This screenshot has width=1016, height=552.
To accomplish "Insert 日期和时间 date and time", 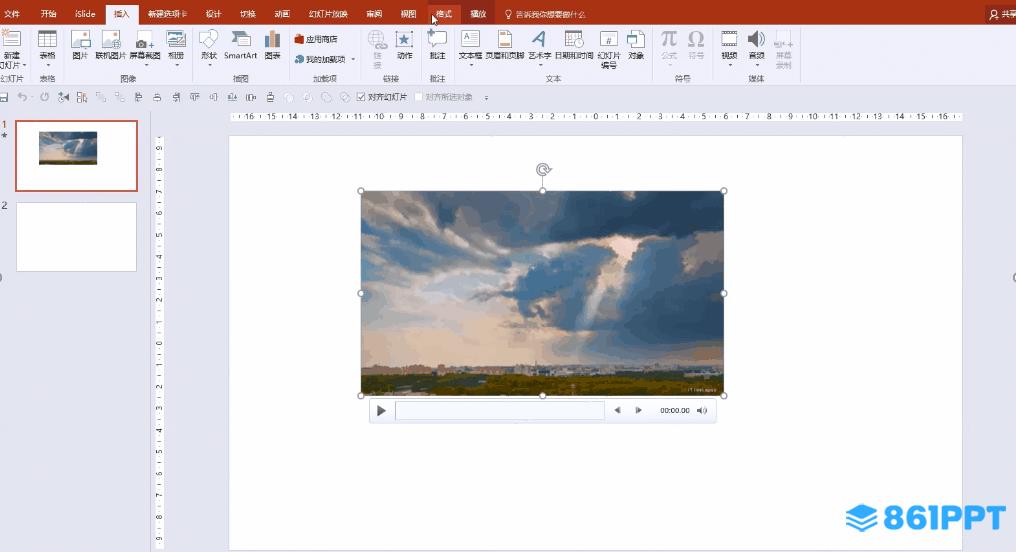I will point(574,45).
